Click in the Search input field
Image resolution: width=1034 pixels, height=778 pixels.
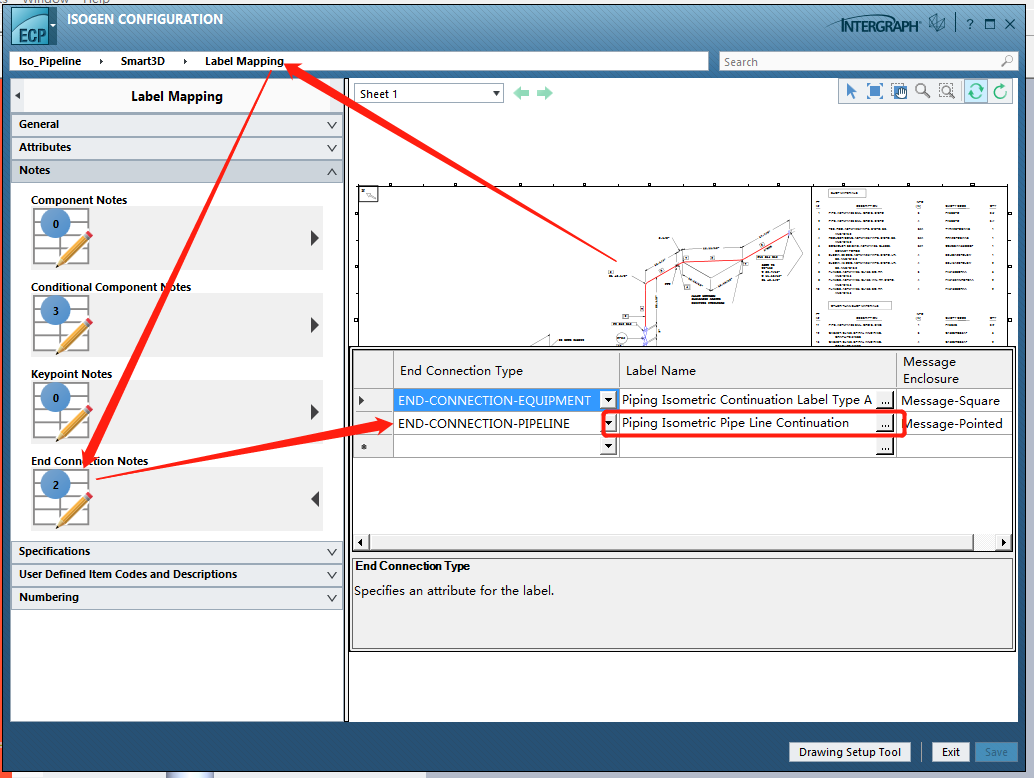[861, 62]
